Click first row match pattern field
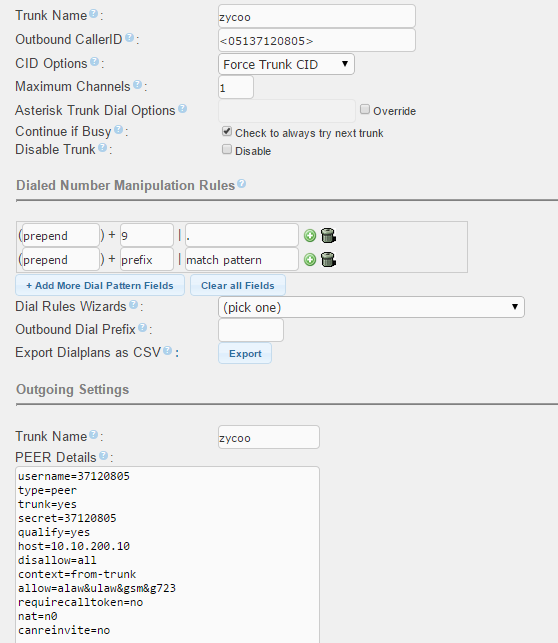The height and width of the screenshot is (643, 558). pos(242,235)
